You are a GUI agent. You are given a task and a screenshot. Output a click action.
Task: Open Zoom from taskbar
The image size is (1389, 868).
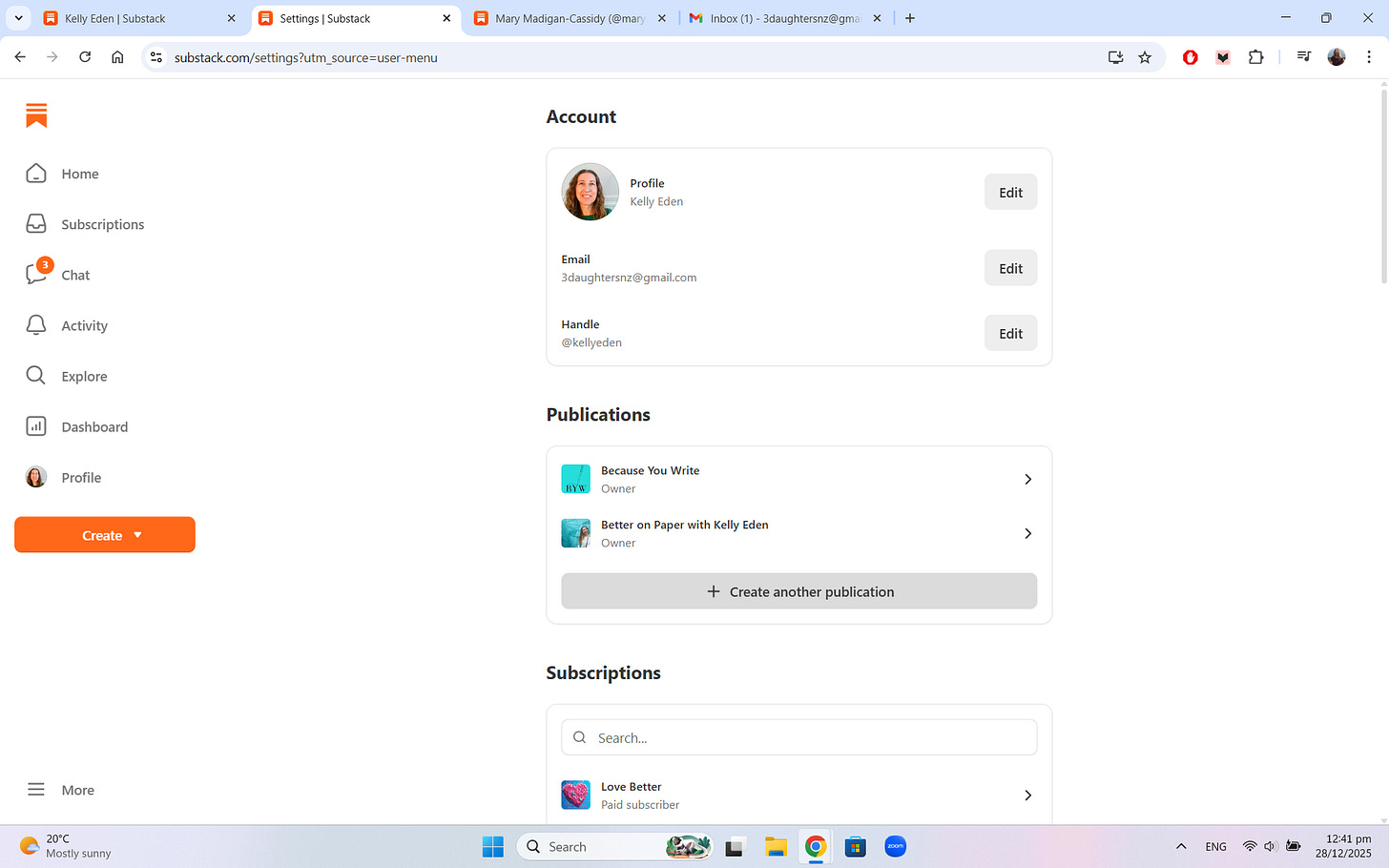[896, 846]
